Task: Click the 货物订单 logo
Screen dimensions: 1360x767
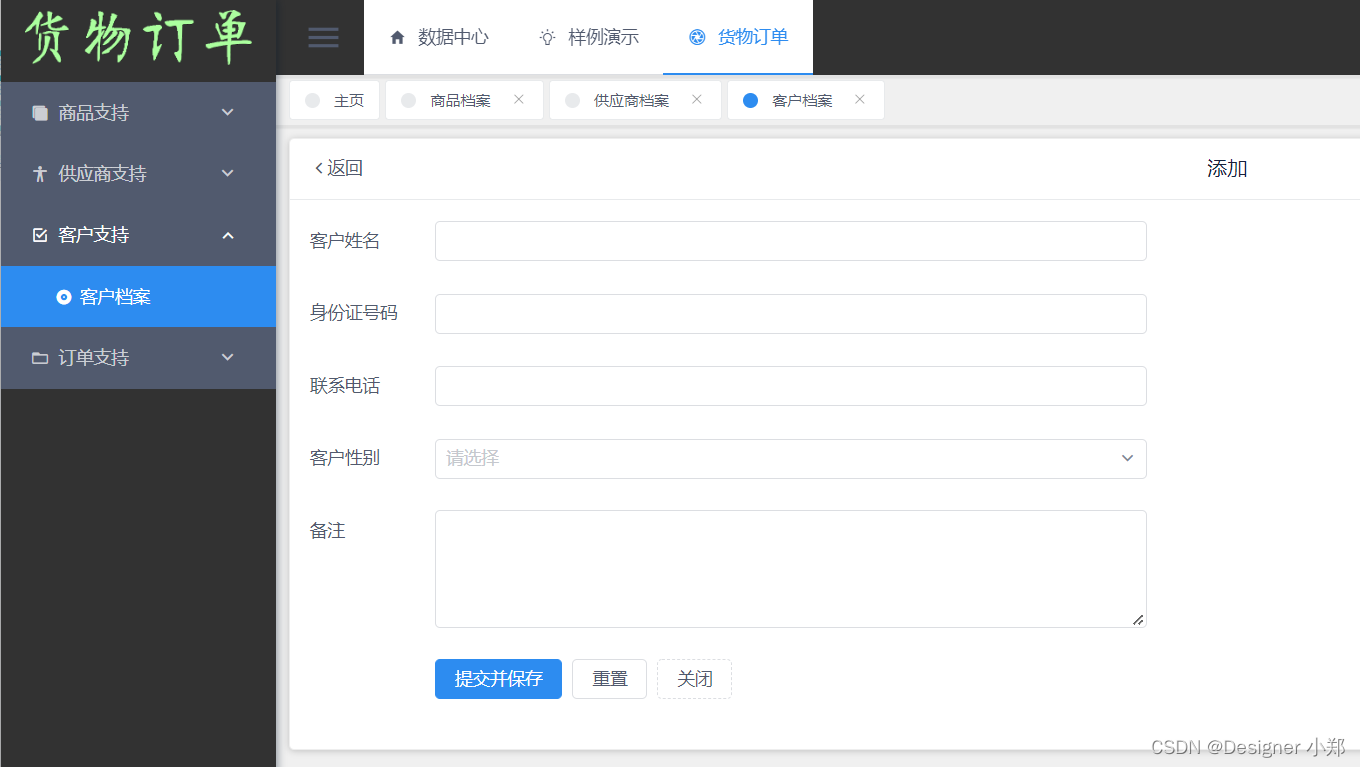Action: point(138,38)
